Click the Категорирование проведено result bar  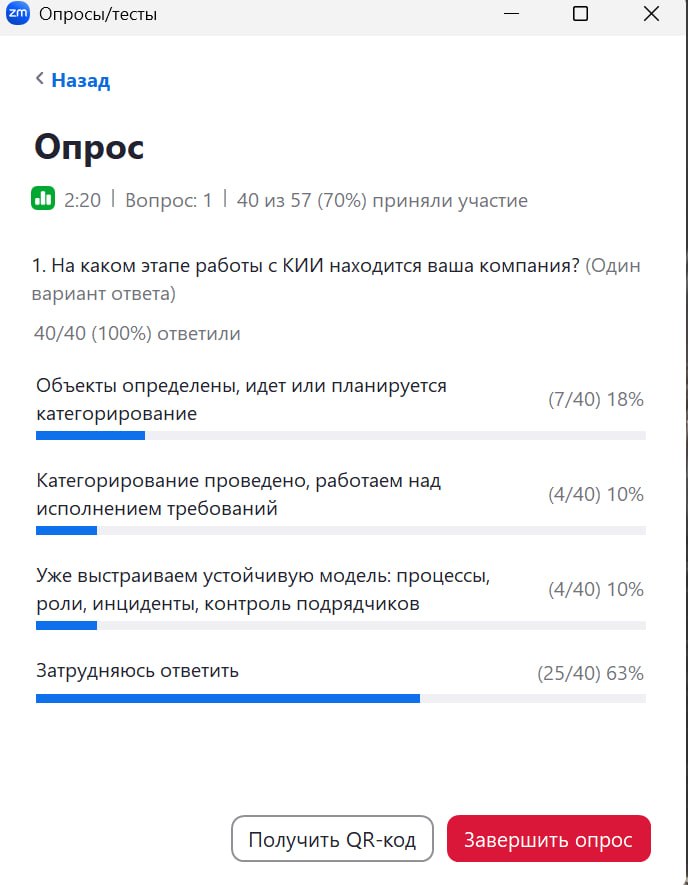[x=340, y=530]
